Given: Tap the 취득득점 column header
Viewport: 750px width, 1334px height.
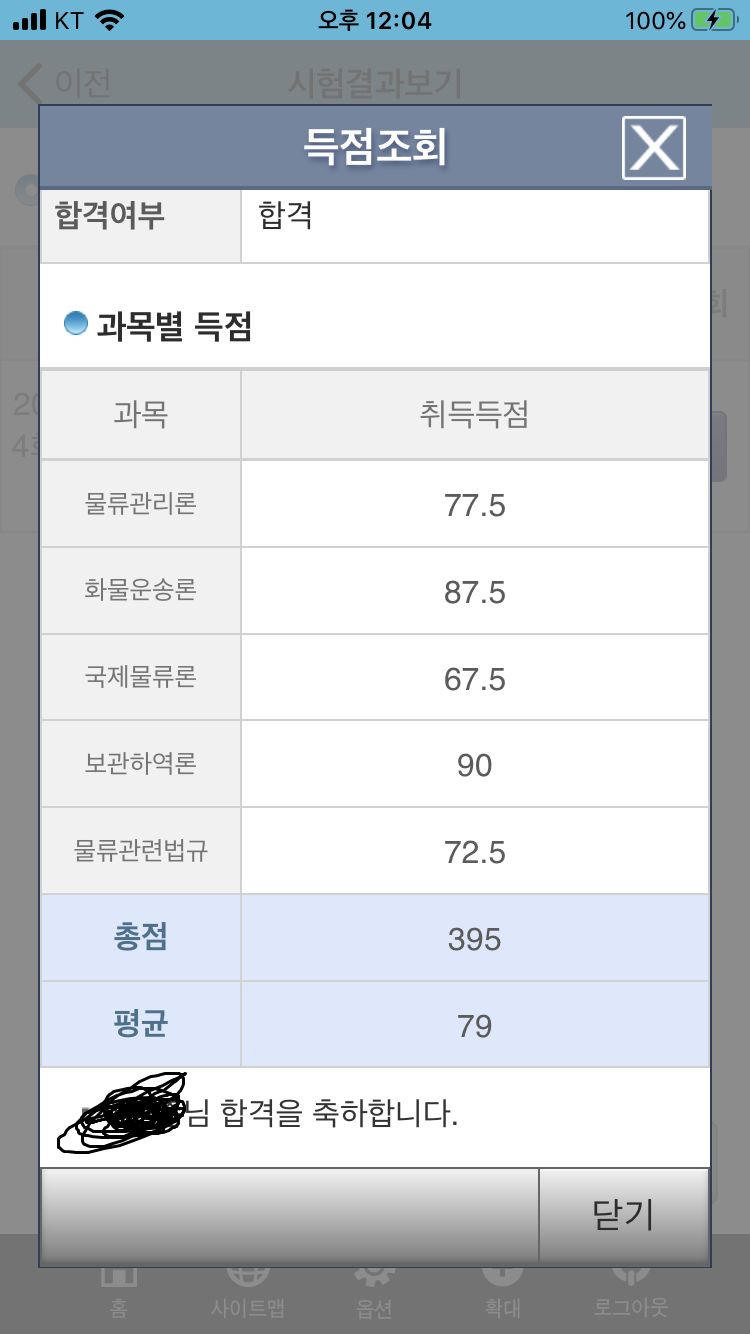Looking at the screenshot, I should coord(474,415).
